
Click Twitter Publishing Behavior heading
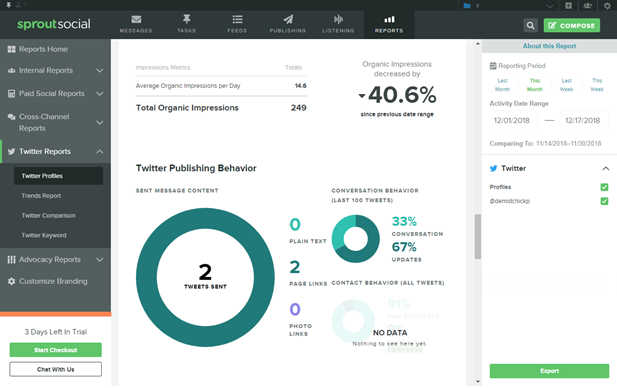point(196,168)
